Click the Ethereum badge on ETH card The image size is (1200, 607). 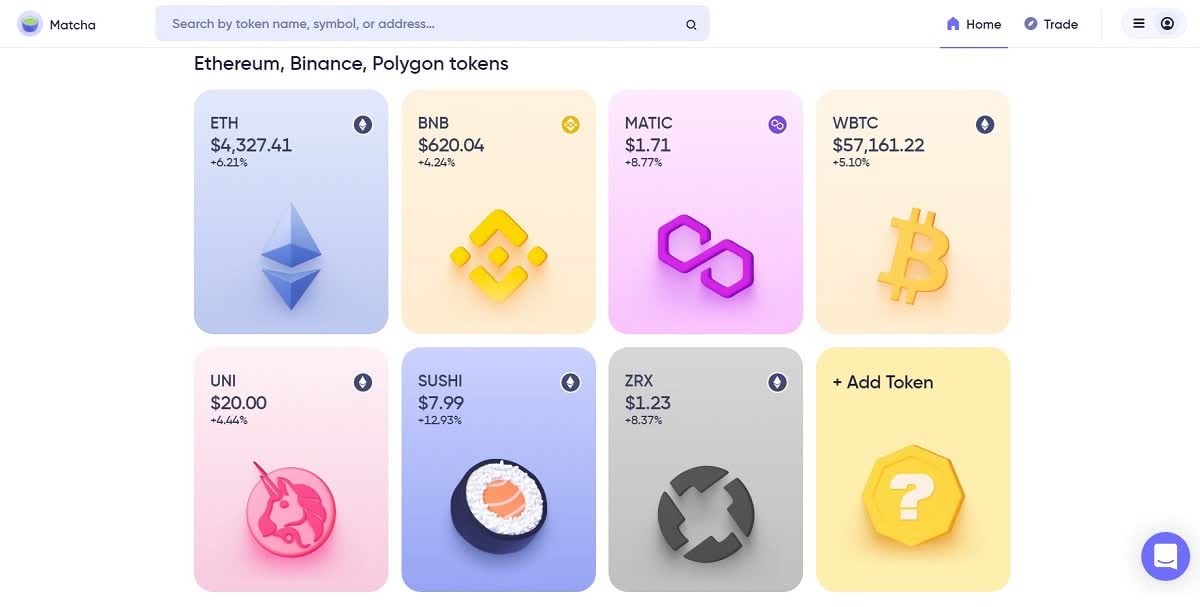coord(363,125)
